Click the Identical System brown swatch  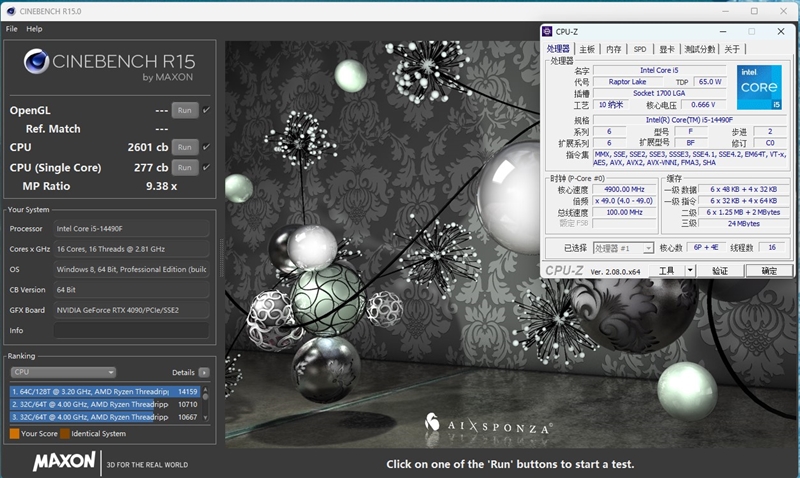(65, 434)
